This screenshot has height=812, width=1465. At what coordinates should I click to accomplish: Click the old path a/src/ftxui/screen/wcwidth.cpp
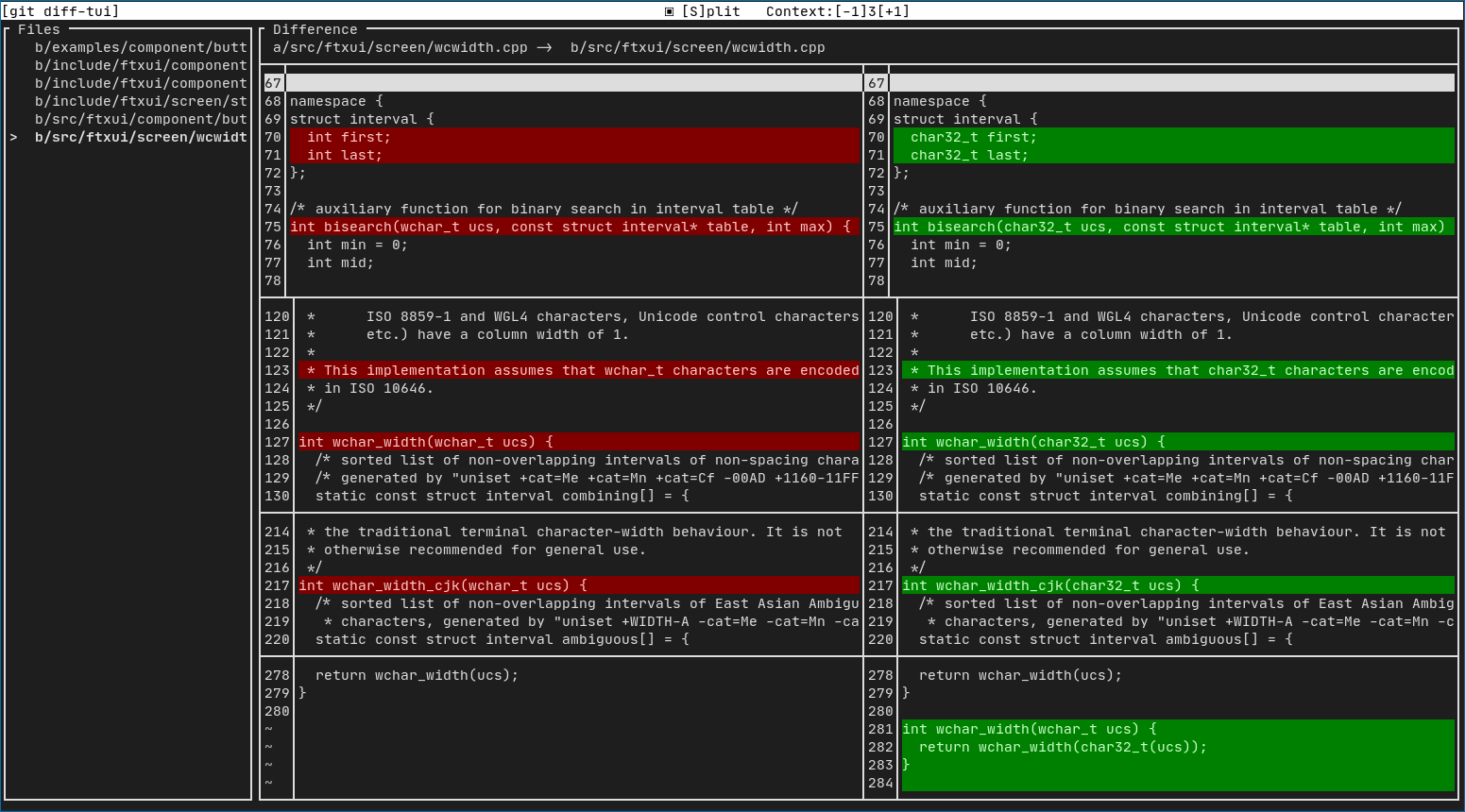pos(400,47)
